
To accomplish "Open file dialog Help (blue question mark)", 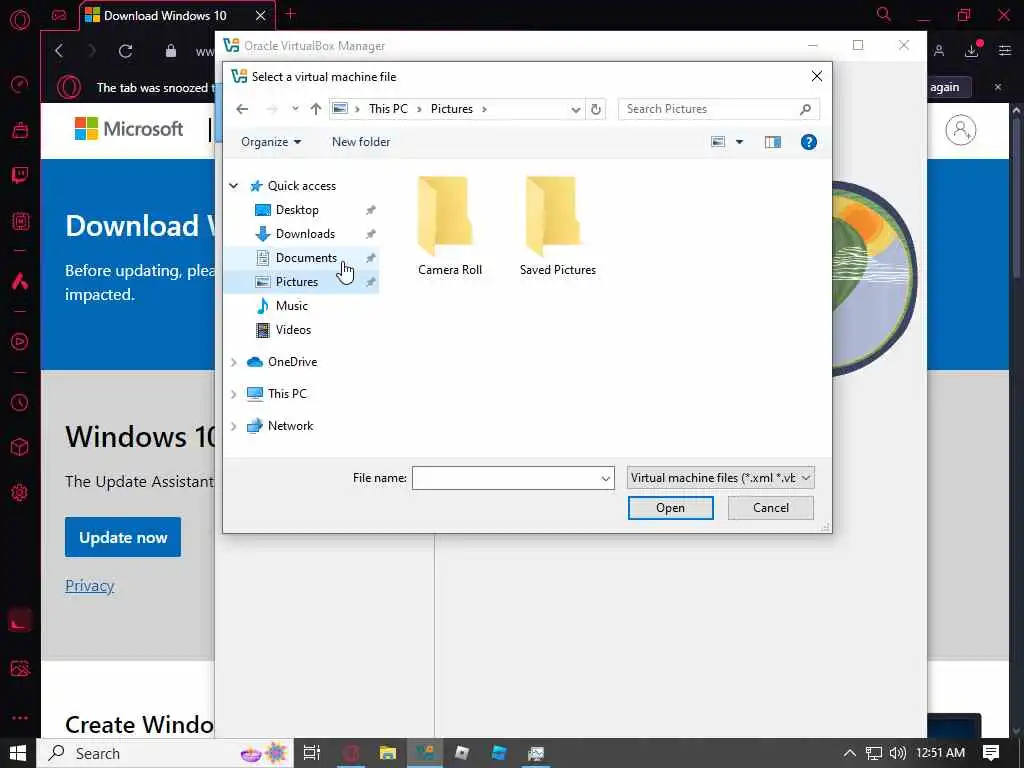I will (x=808, y=142).
